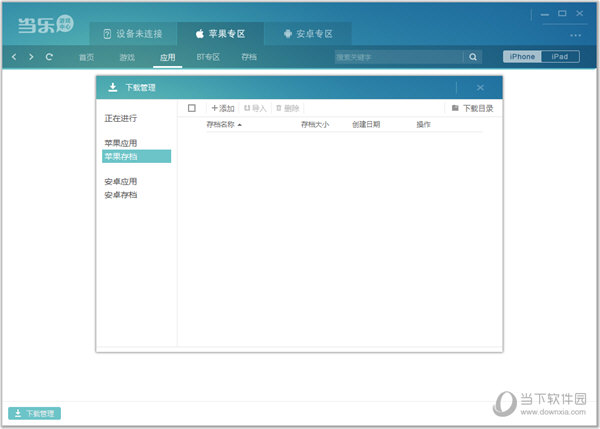Refresh the page with reload icon
This screenshot has height=429, width=600.
coord(49,57)
